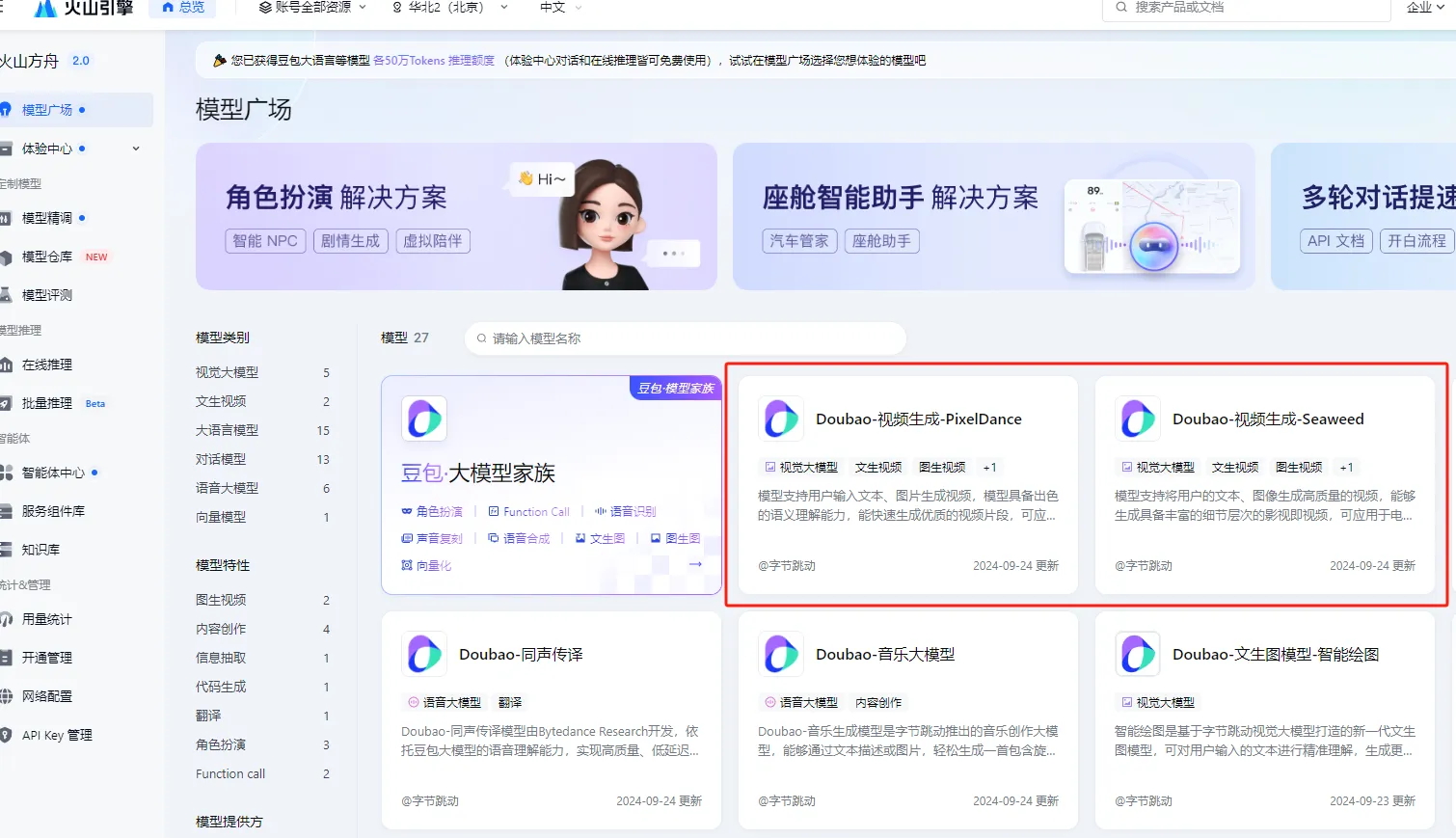Viewport: 1456px width, 838px height.
Task: Click +1 tag on Seaweed card
Action: coord(1347,468)
